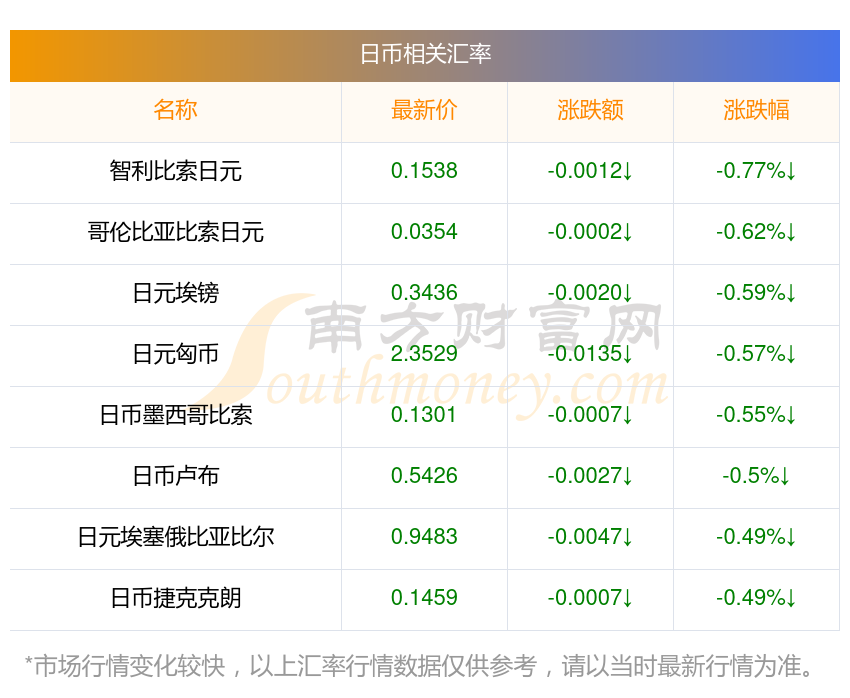The width and height of the screenshot is (850, 698).
Task: Click the 0.1538 latest price value
Action: click(x=424, y=171)
